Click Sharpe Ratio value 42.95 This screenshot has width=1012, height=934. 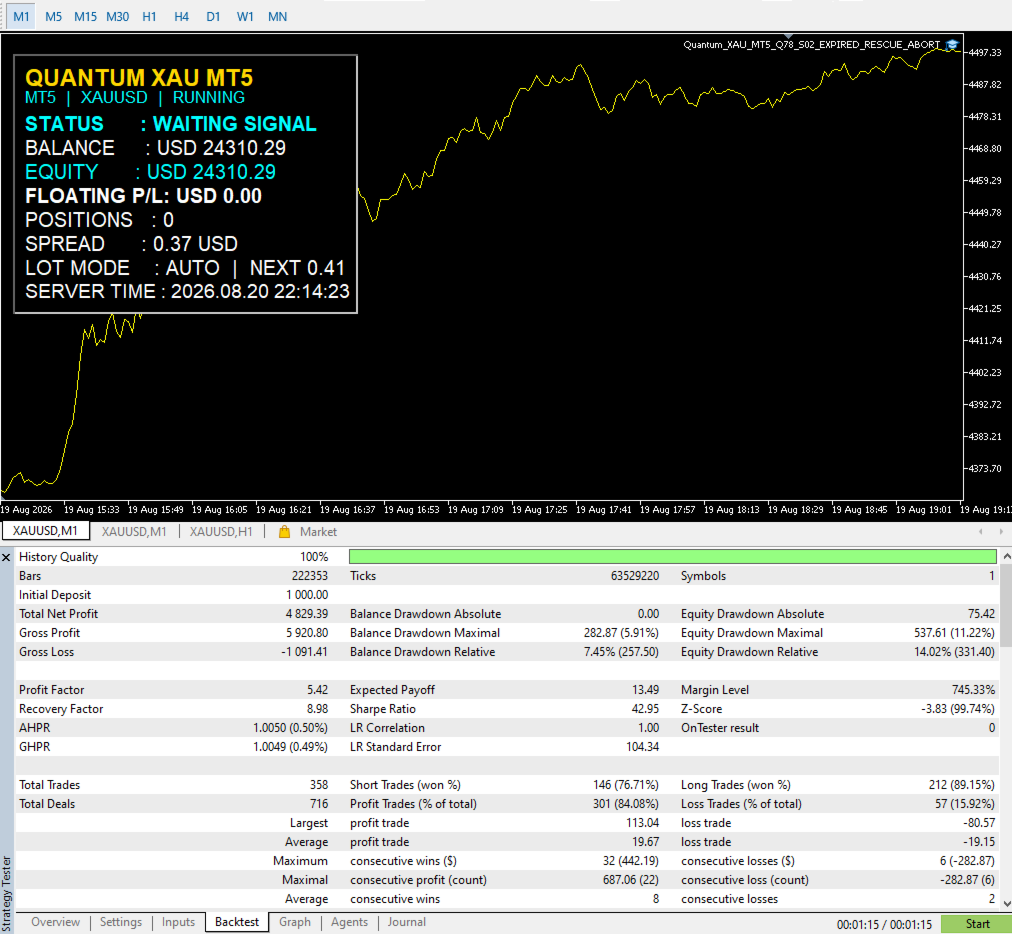[645, 709]
